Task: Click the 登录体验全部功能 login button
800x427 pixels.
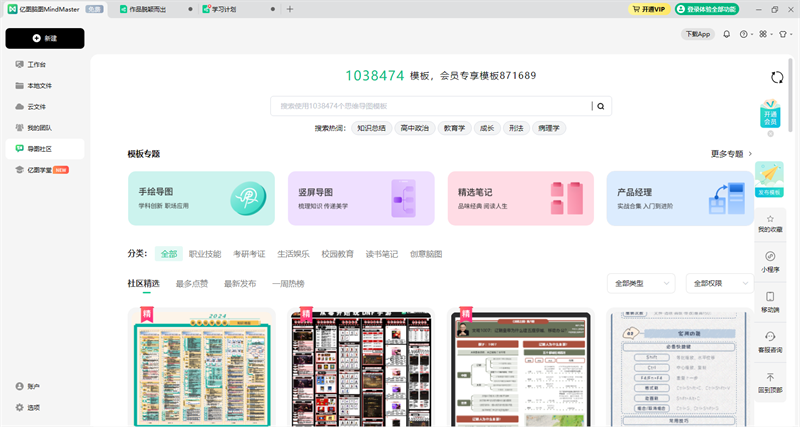Action: pos(707,9)
